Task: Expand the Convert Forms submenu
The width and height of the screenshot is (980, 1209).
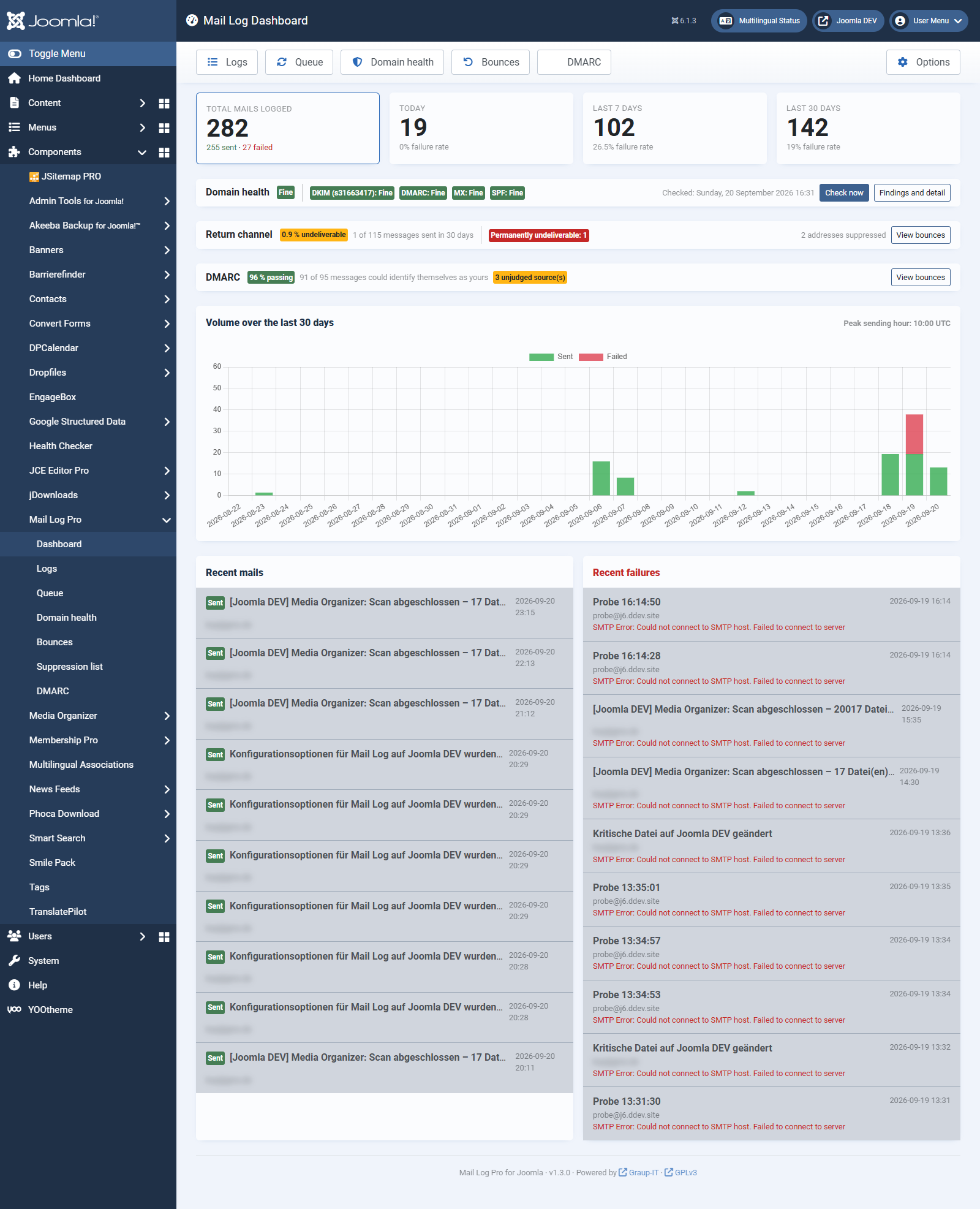Action: [x=167, y=324]
